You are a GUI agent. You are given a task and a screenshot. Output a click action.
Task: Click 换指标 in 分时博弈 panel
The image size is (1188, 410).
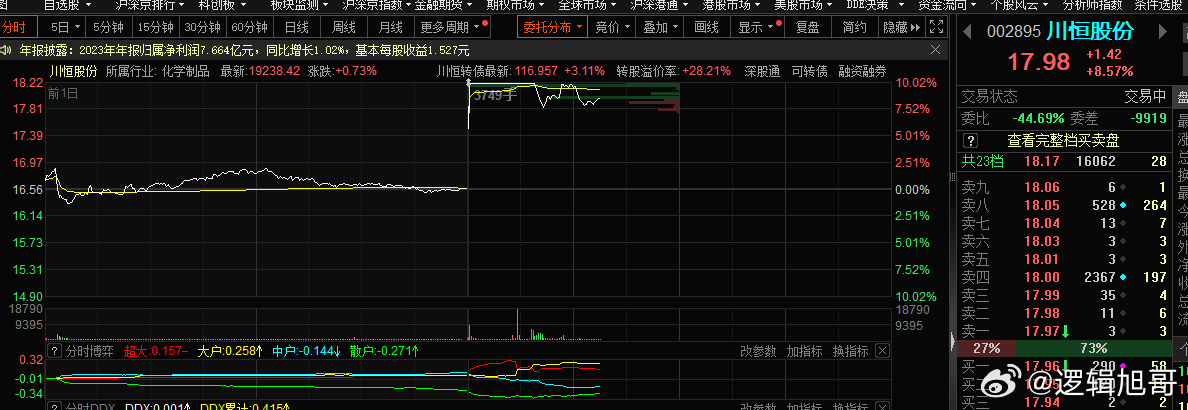coord(850,351)
